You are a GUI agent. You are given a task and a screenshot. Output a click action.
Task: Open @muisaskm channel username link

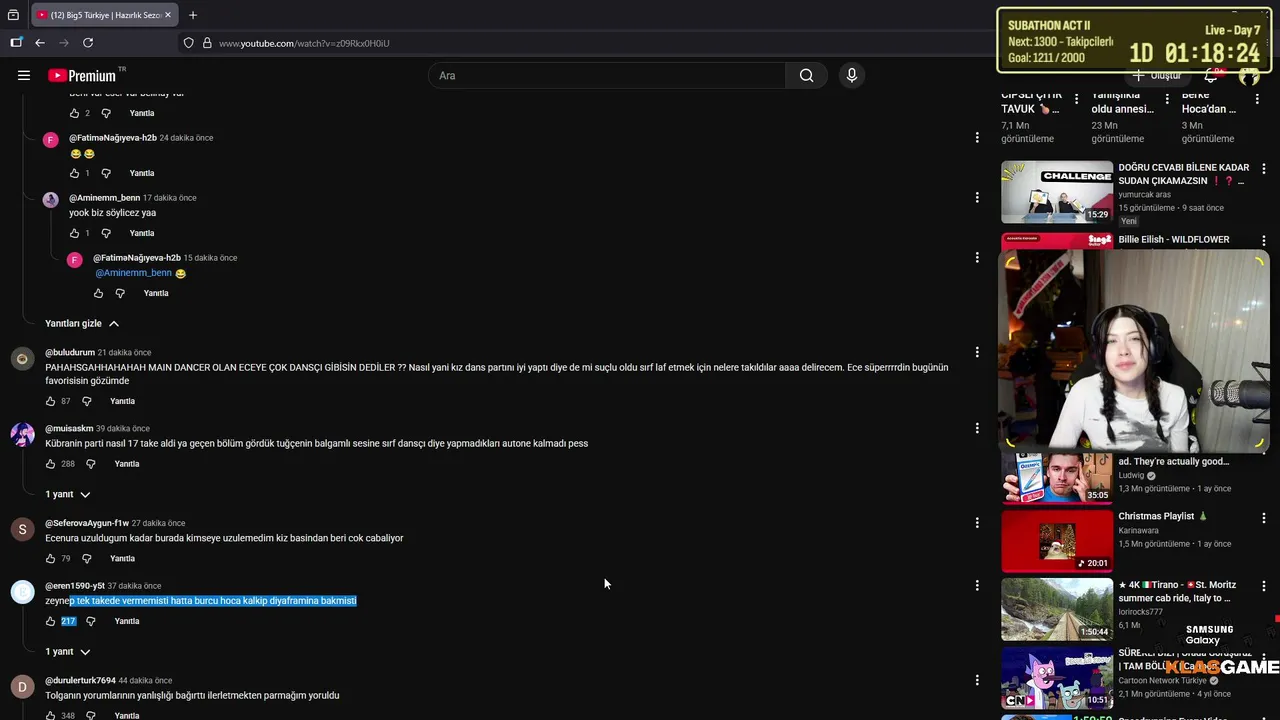coord(69,428)
